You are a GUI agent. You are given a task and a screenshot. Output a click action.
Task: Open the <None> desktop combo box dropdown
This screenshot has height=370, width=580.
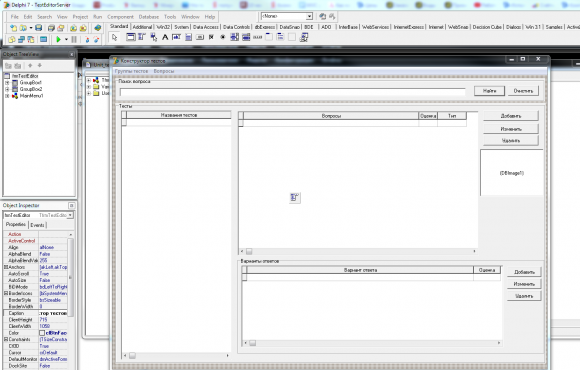pyautogui.click(x=309, y=16)
